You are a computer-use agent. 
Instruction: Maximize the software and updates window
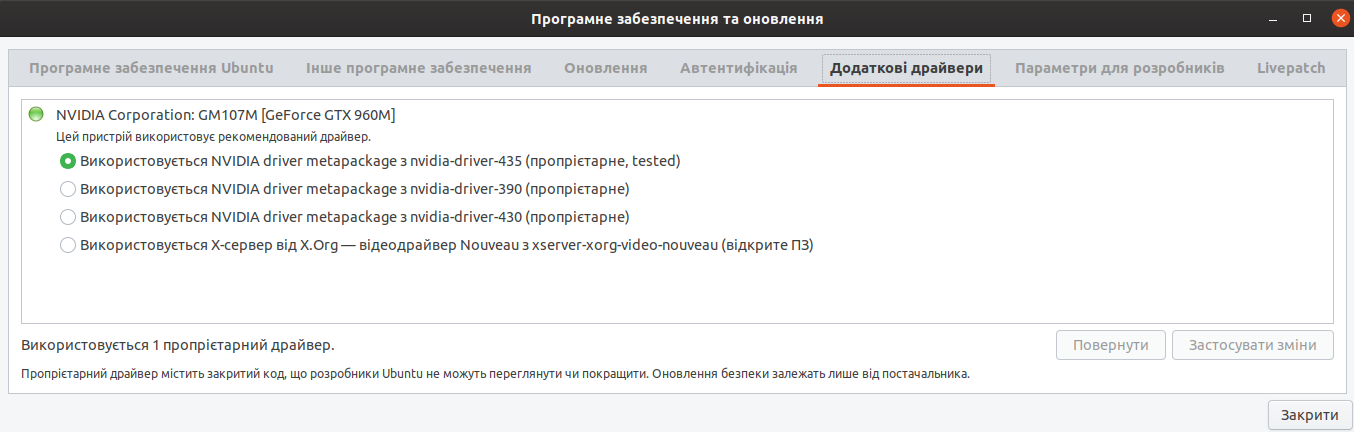coord(1306,19)
